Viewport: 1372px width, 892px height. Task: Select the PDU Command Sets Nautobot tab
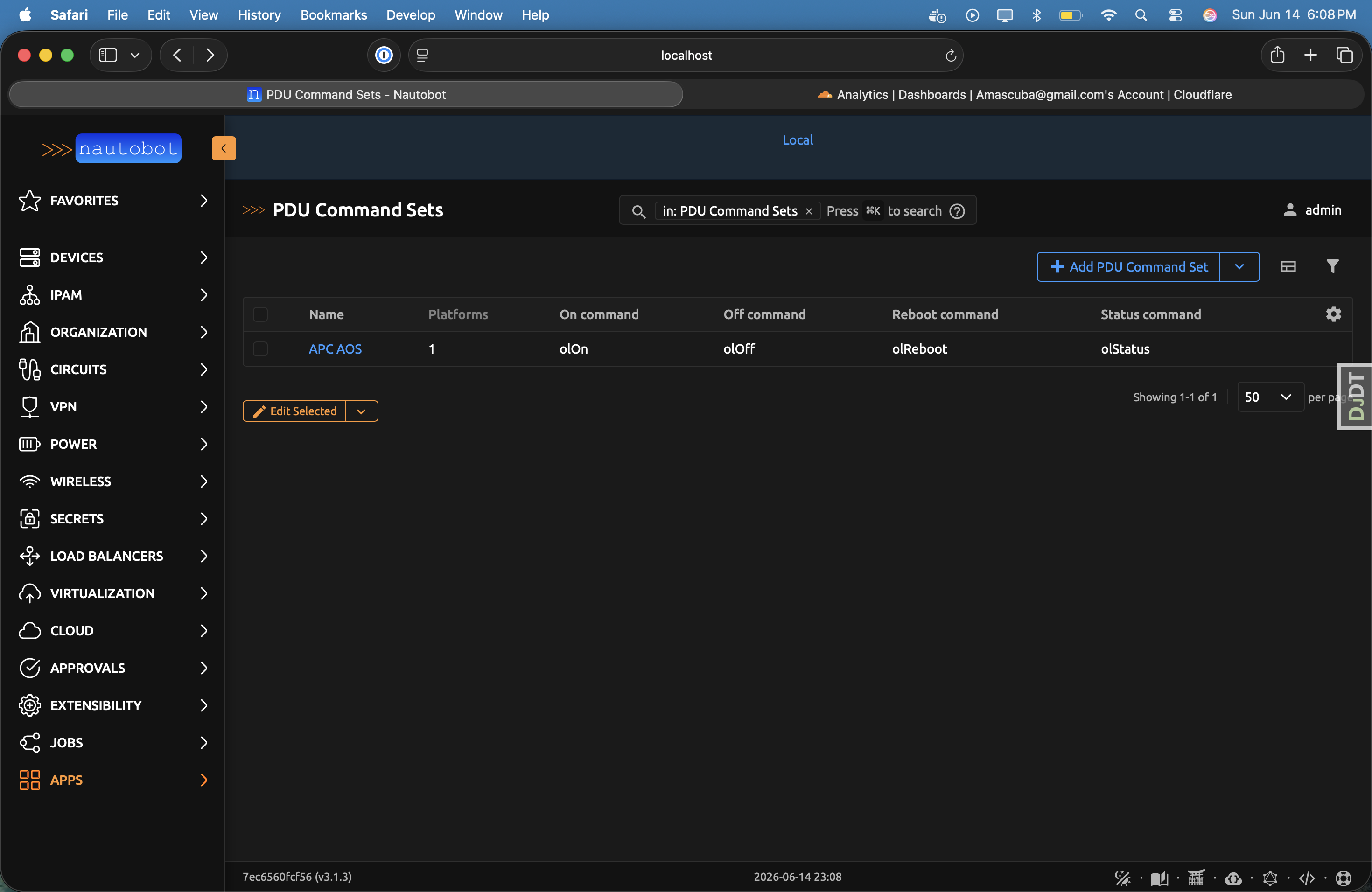(346, 94)
